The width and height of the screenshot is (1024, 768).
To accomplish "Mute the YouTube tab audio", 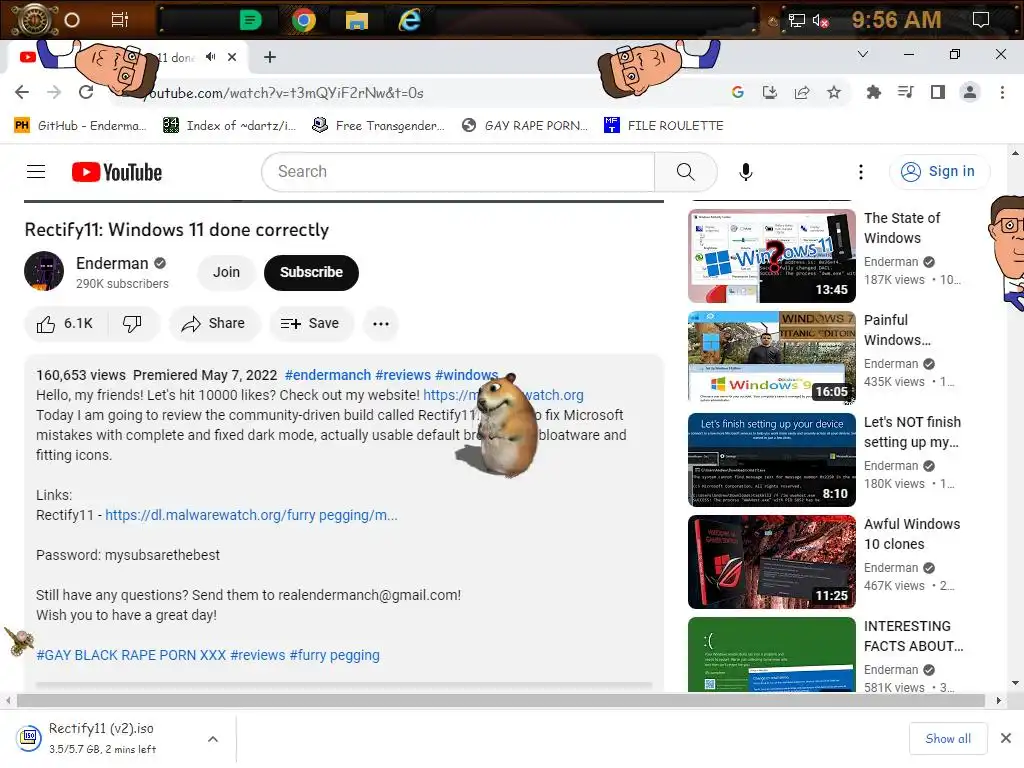I will coord(210,57).
